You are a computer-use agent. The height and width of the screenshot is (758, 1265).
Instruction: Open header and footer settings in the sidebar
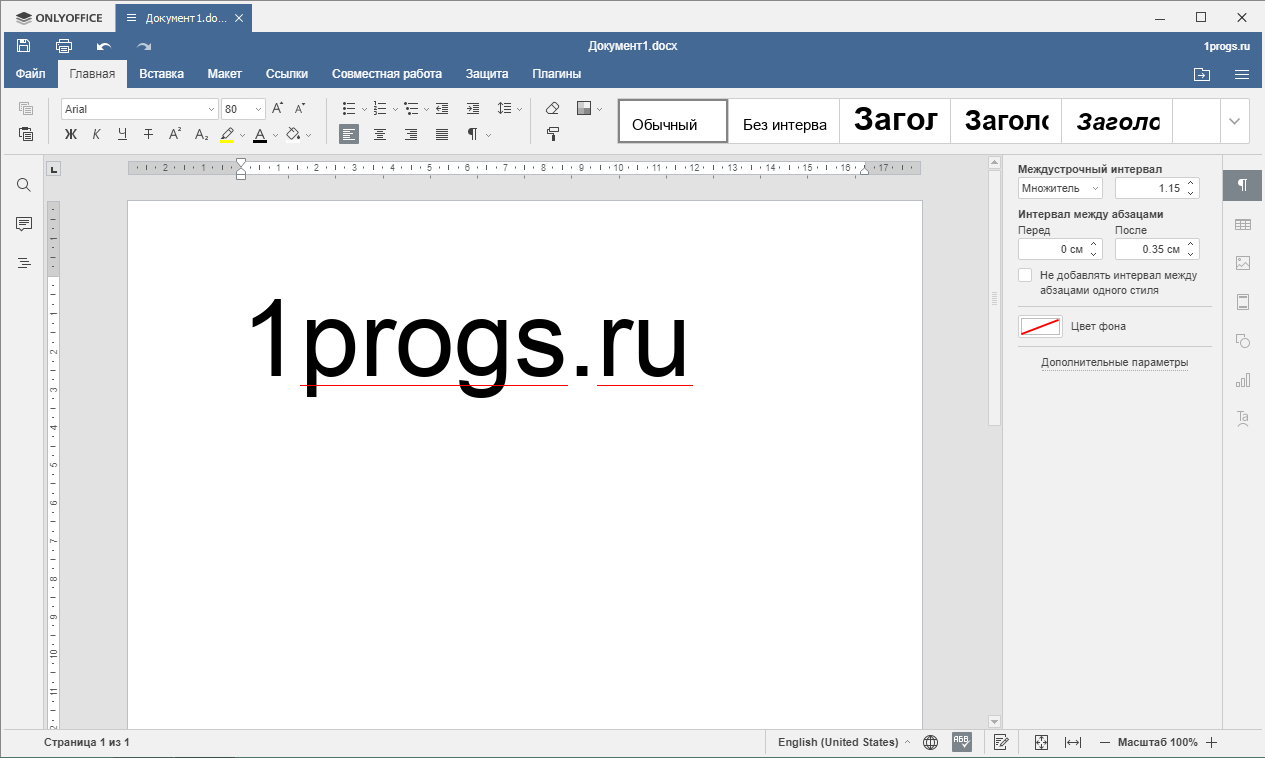pyautogui.click(x=1243, y=302)
